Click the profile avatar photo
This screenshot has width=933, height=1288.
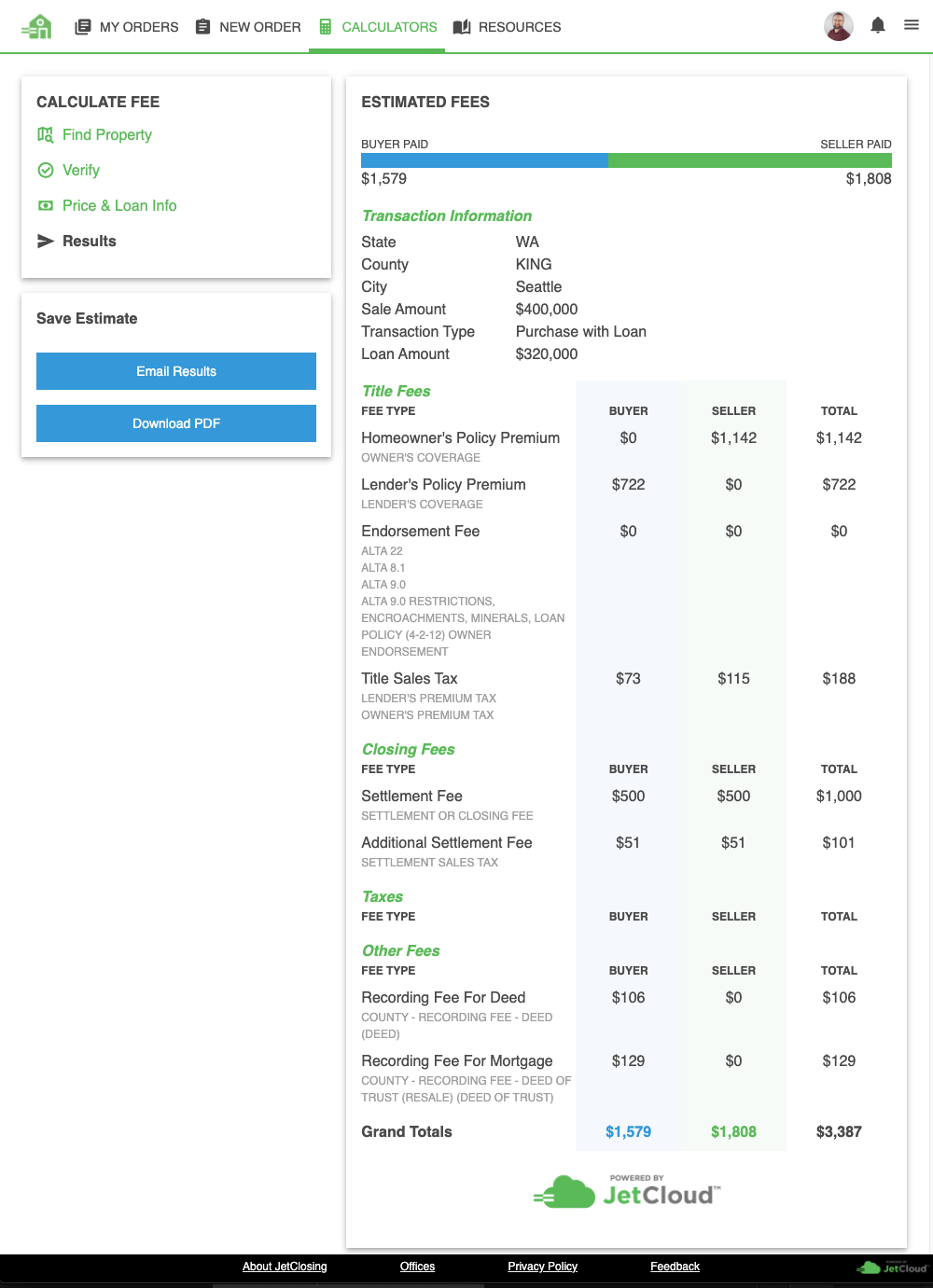[x=838, y=26]
